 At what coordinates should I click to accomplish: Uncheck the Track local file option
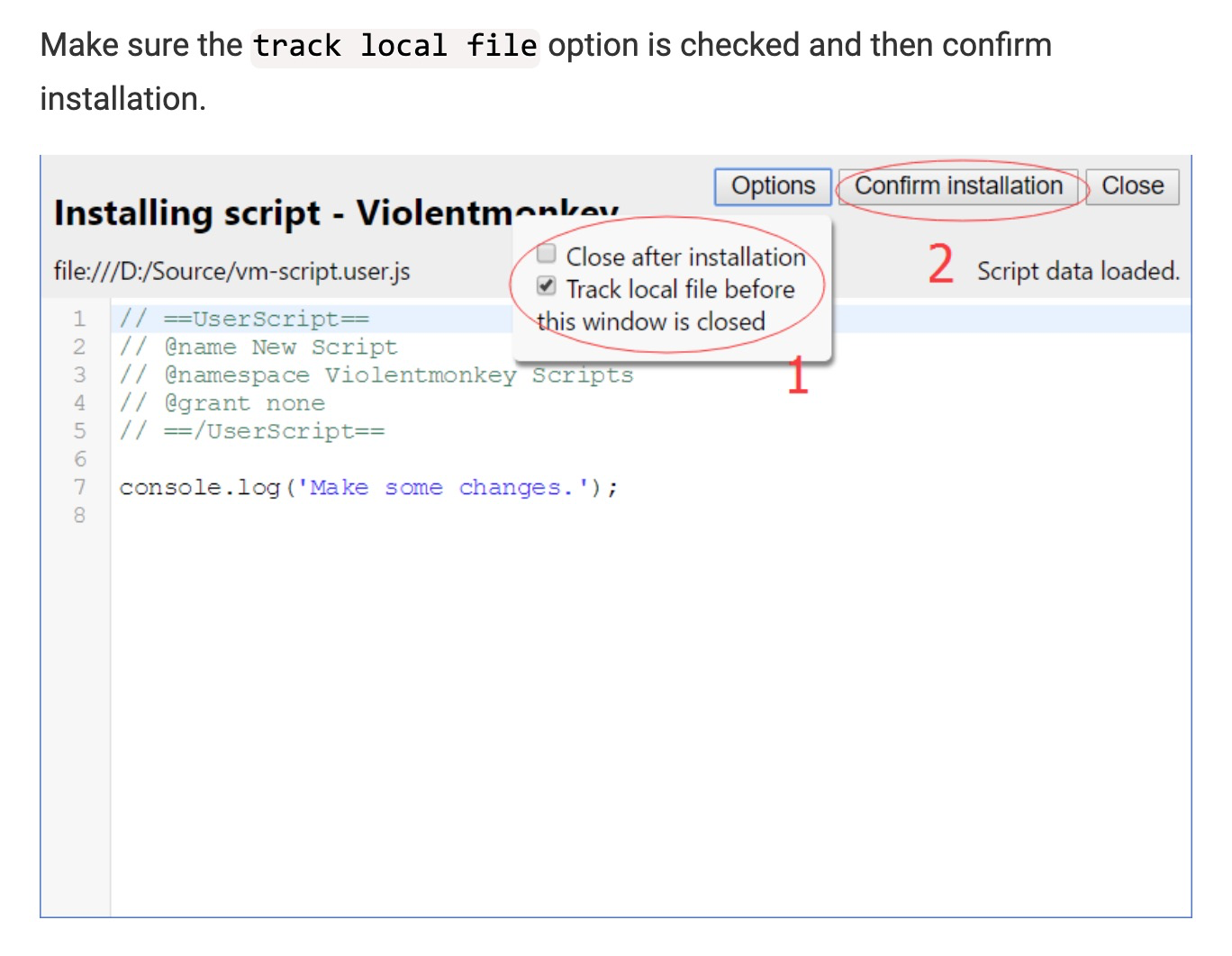click(546, 286)
